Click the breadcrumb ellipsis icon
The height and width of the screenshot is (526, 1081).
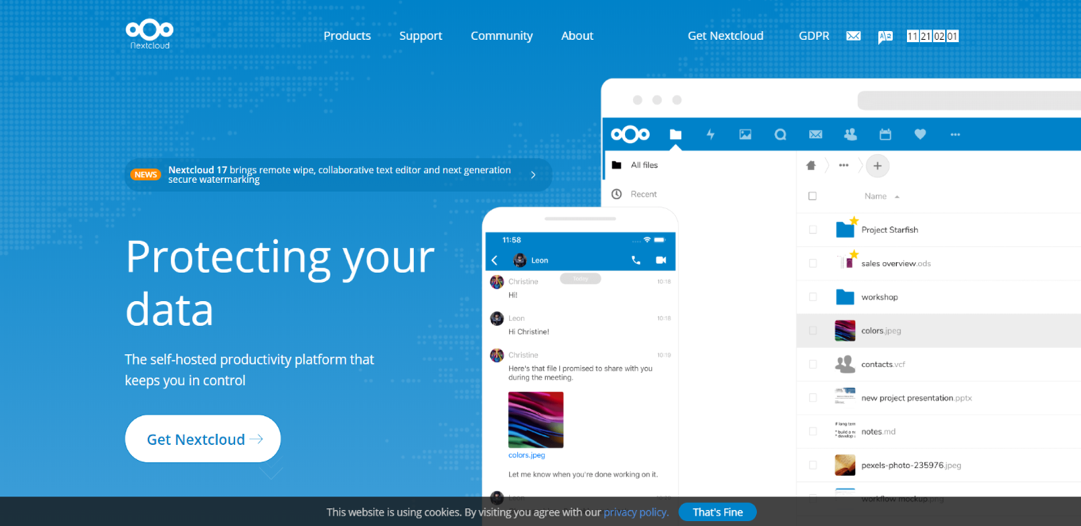coord(844,165)
